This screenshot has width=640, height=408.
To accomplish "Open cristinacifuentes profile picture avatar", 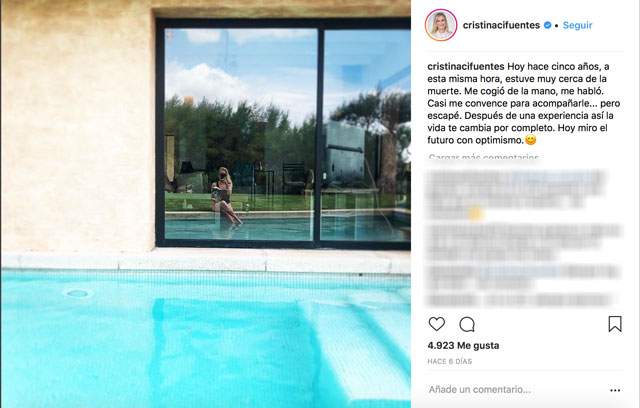I will [441, 25].
